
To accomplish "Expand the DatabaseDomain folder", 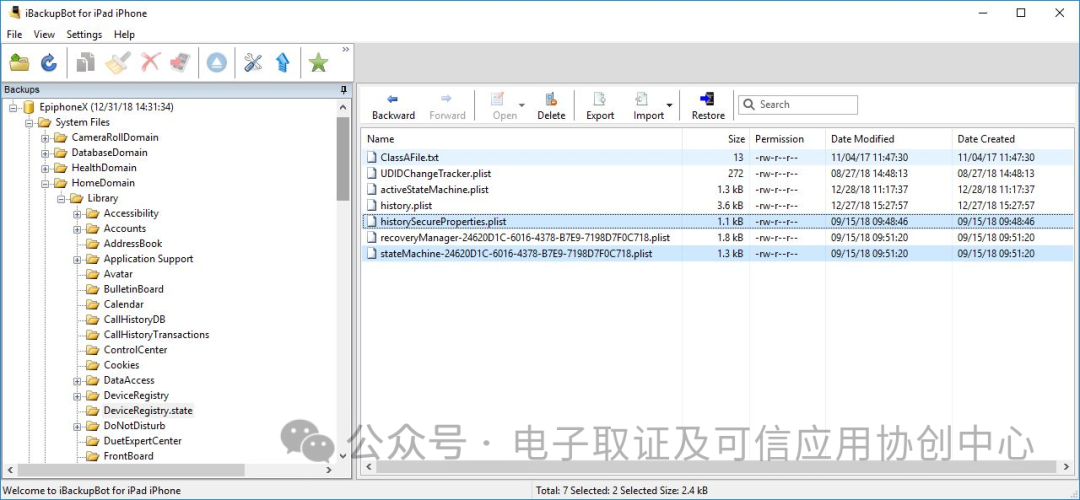I will coord(45,153).
